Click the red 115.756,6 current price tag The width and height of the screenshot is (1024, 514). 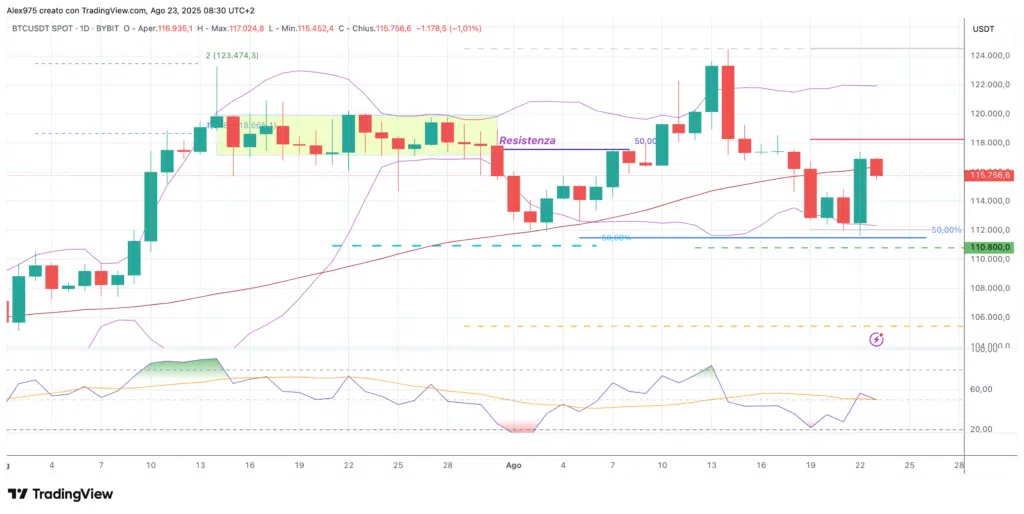pos(990,176)
